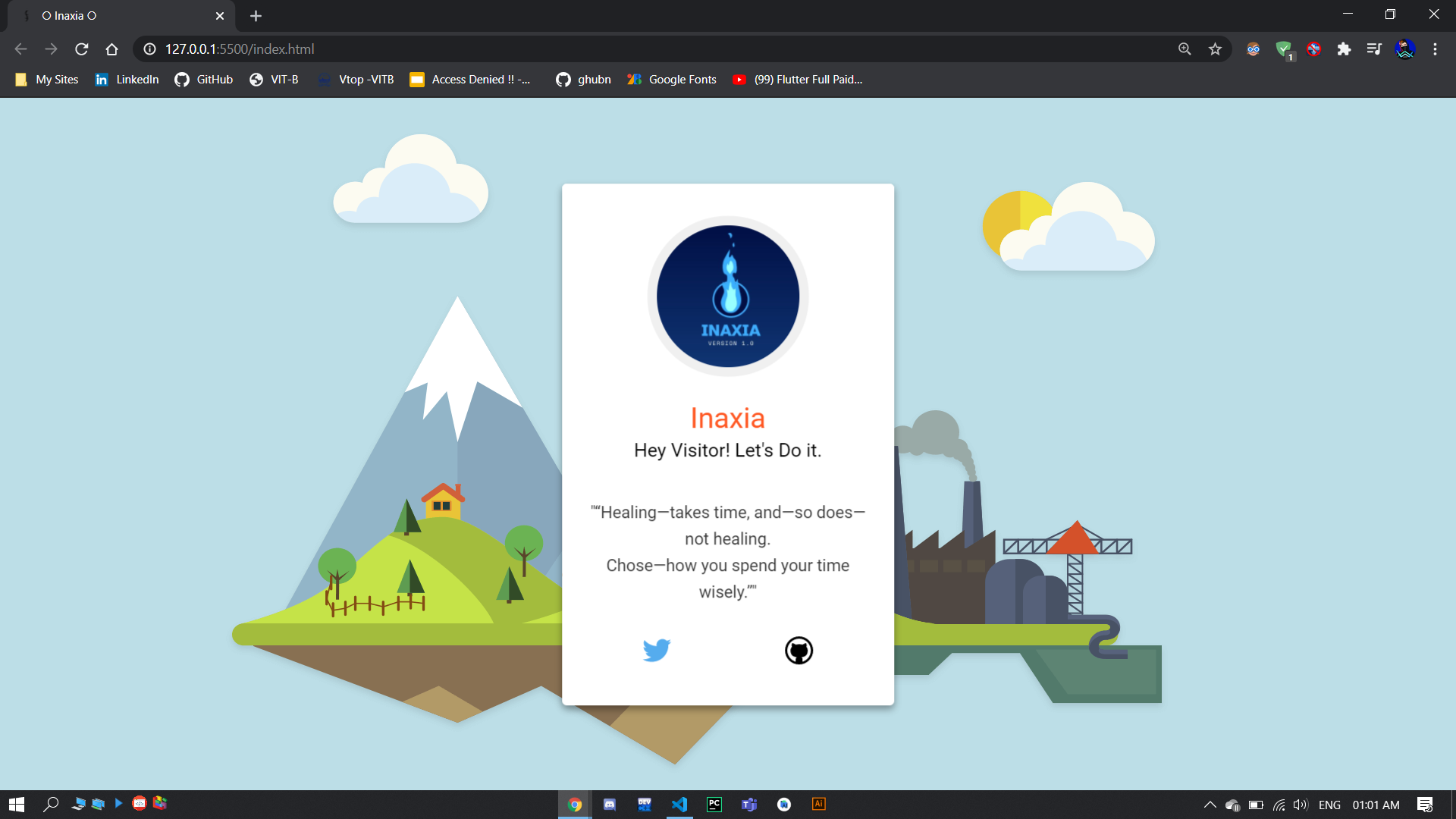Open the media control playlist icon
Viewport: 1456px width, 819px height.
coord(1374,49)
